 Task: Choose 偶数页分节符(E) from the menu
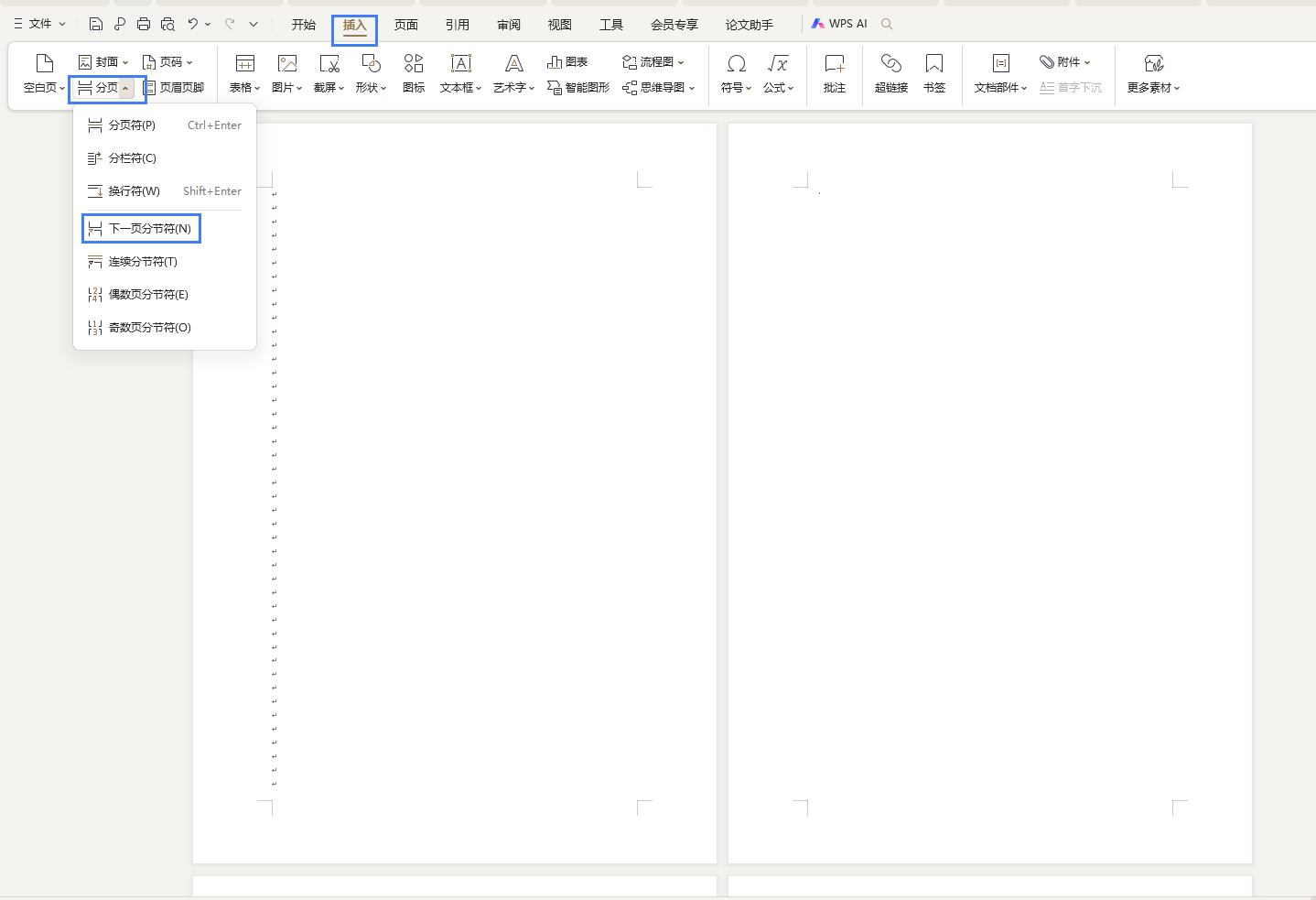pyautogui.click(x=165, y=295)
